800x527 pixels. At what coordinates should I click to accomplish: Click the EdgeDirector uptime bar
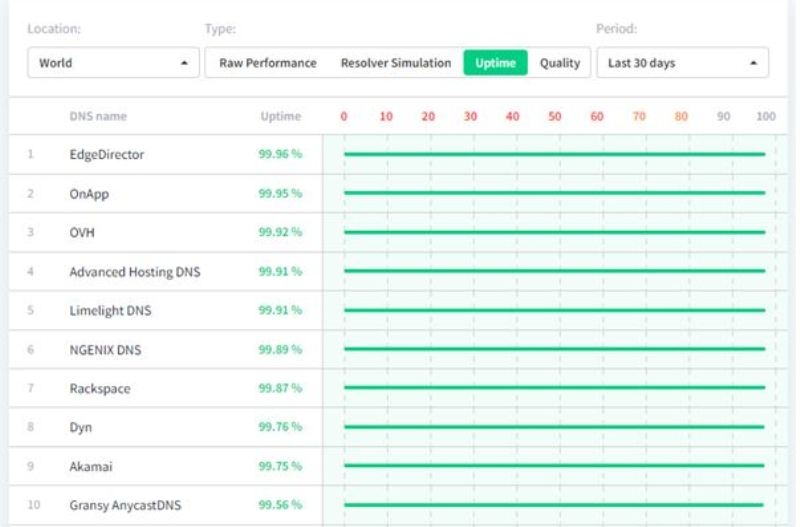point(555,154)
